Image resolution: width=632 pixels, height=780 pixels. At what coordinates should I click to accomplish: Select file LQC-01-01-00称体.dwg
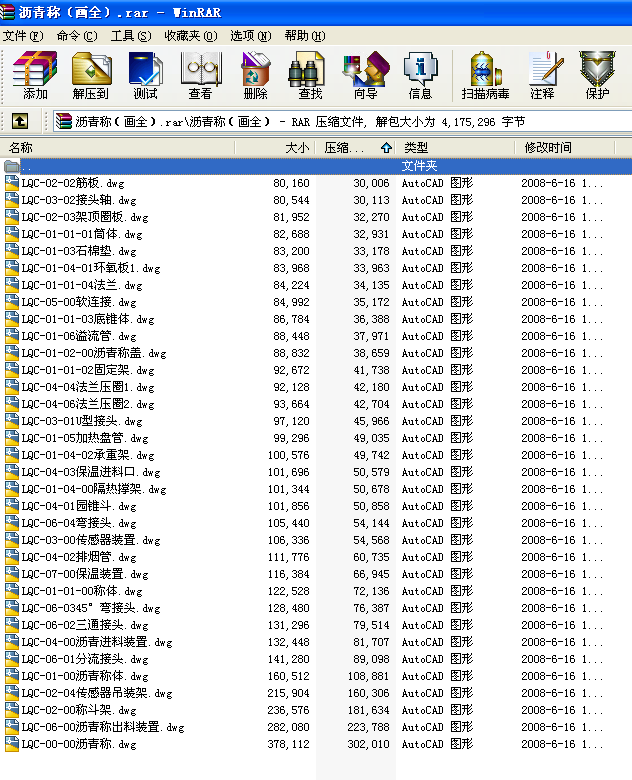tap(82, 590)
